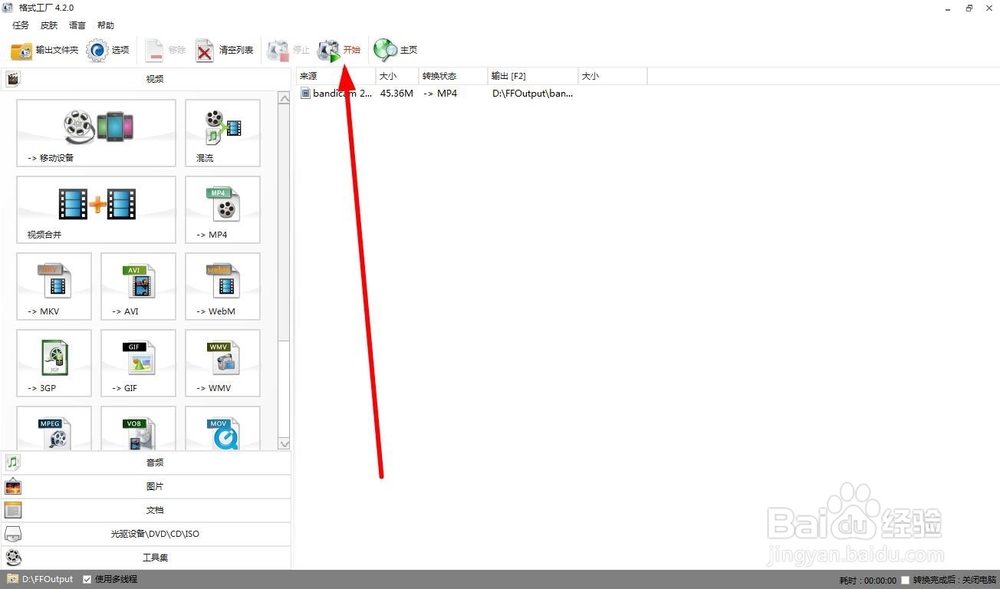Toggle shutdown after conversion (关闭电脑) checkbox
This screenshot has height=589, width=1000.
[905, 580]
